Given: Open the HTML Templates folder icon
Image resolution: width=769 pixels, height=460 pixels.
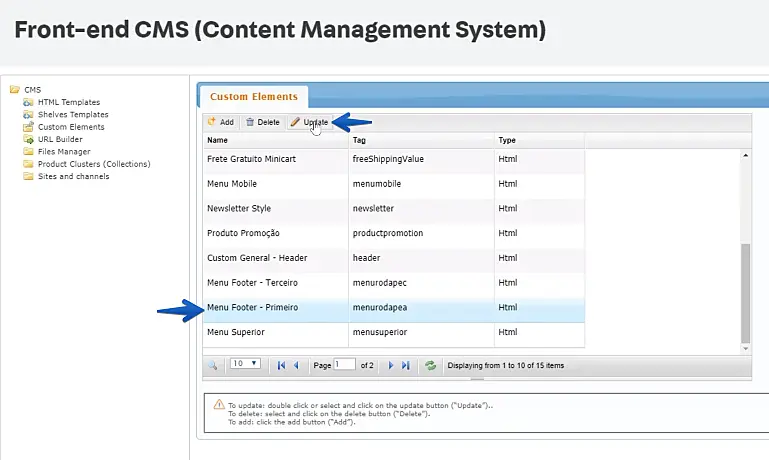Looking at the screenshot, I should 29,102.
